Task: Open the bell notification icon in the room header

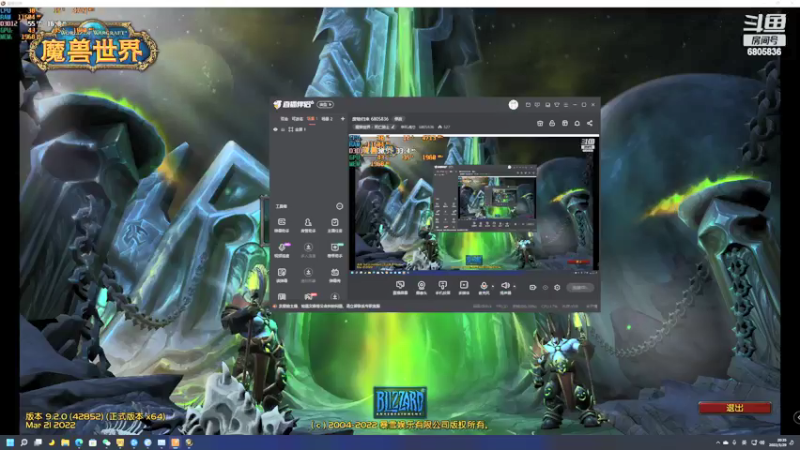Action: tap(577, 123)
